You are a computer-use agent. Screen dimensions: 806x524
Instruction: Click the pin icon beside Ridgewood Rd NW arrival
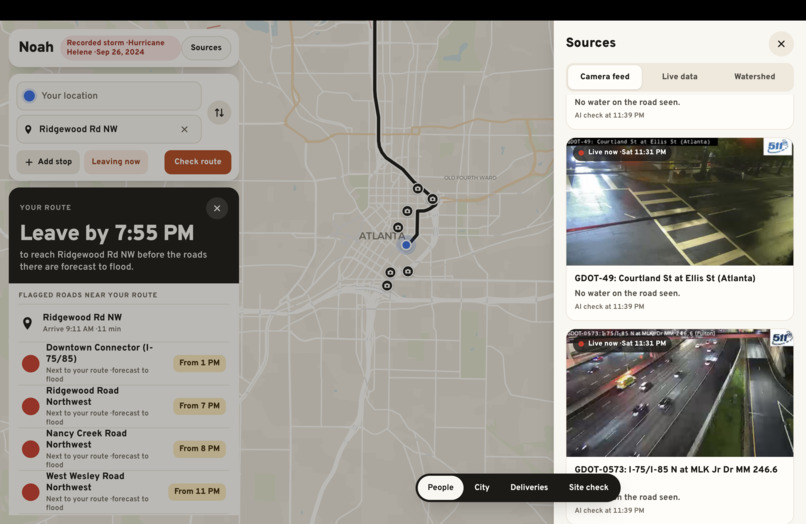pyautogui.click(x=27, y=323)
